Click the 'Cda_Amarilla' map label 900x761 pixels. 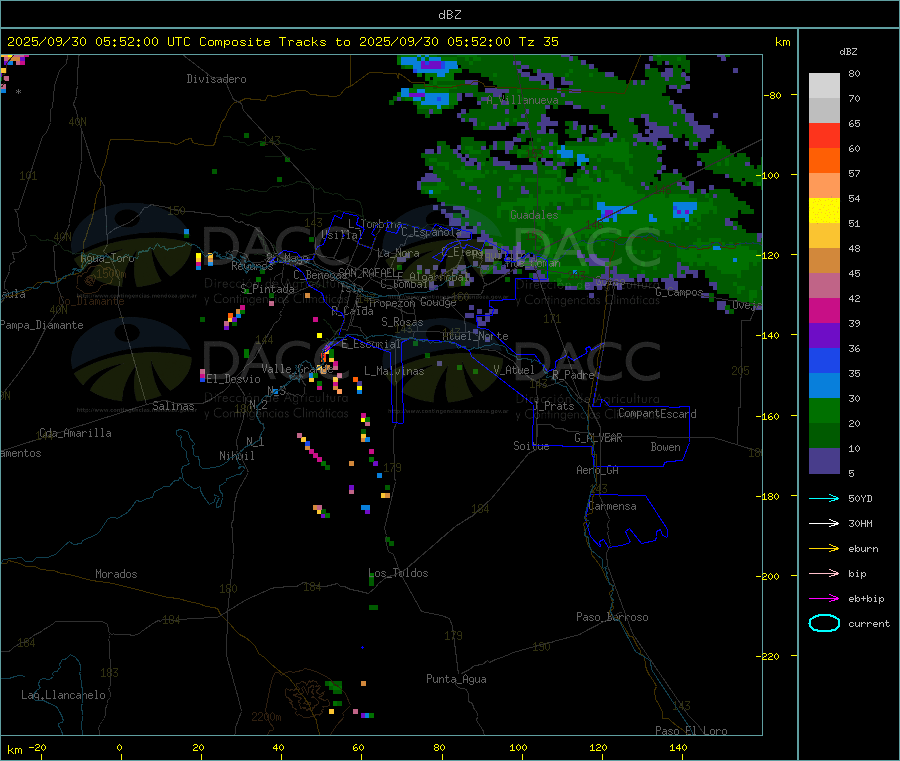click(x=75, y=433)
